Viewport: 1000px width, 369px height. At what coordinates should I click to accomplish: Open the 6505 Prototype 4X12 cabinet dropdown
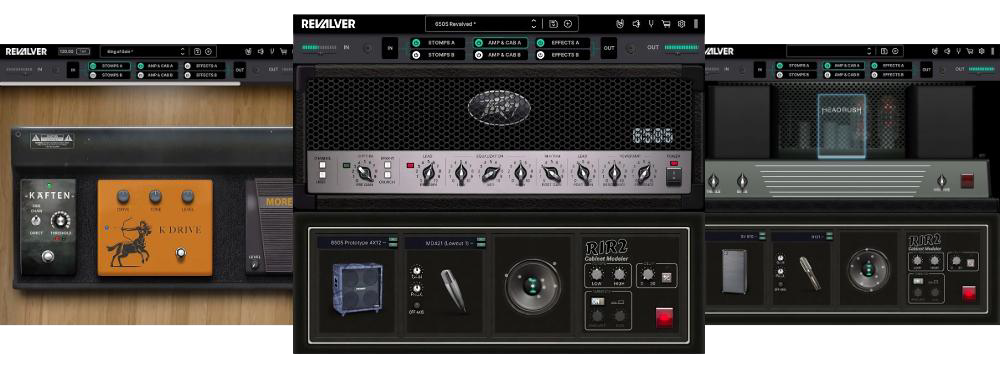[x=357, y=242]
